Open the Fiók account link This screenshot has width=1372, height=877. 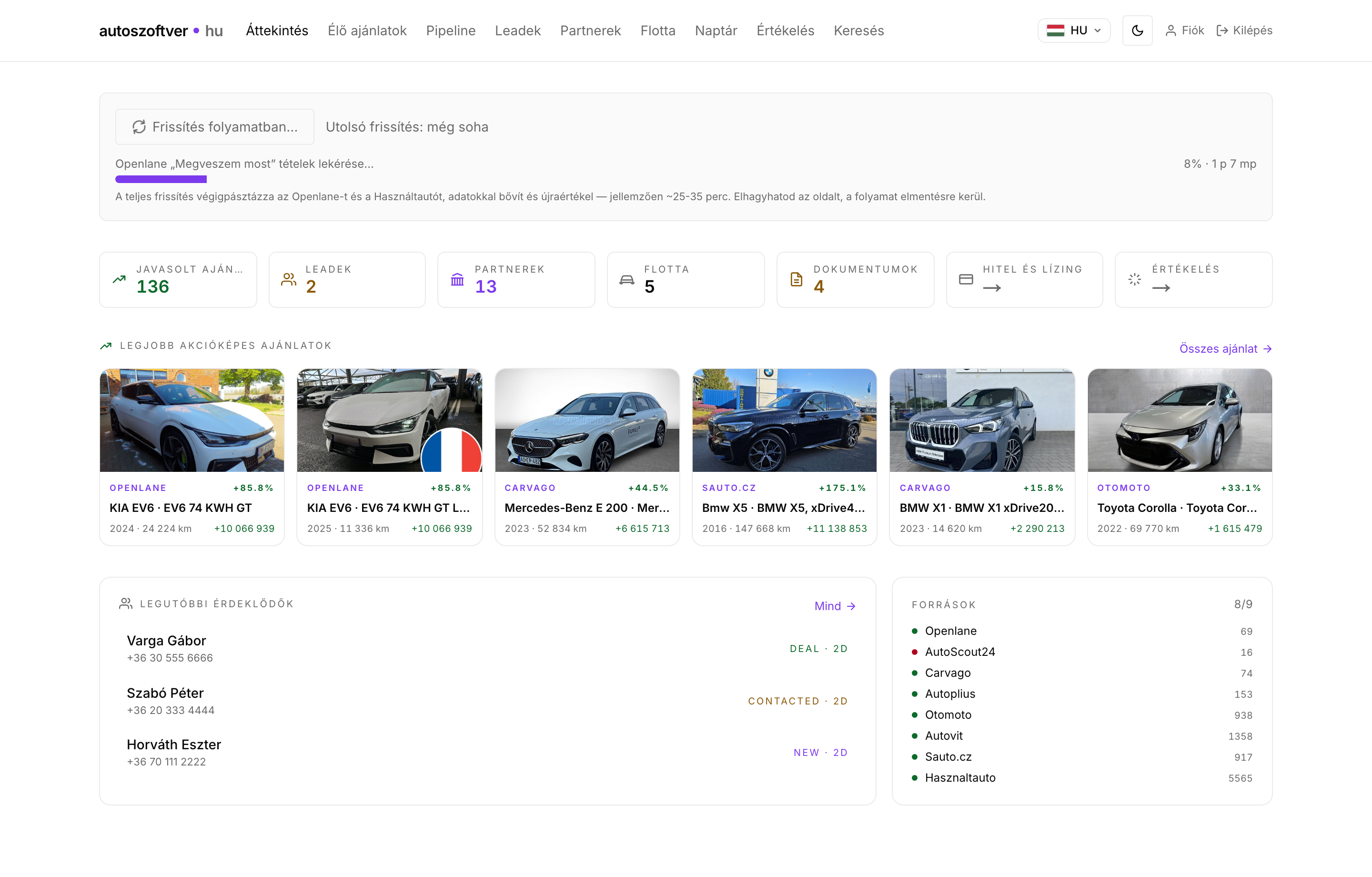coord(1184,30)
